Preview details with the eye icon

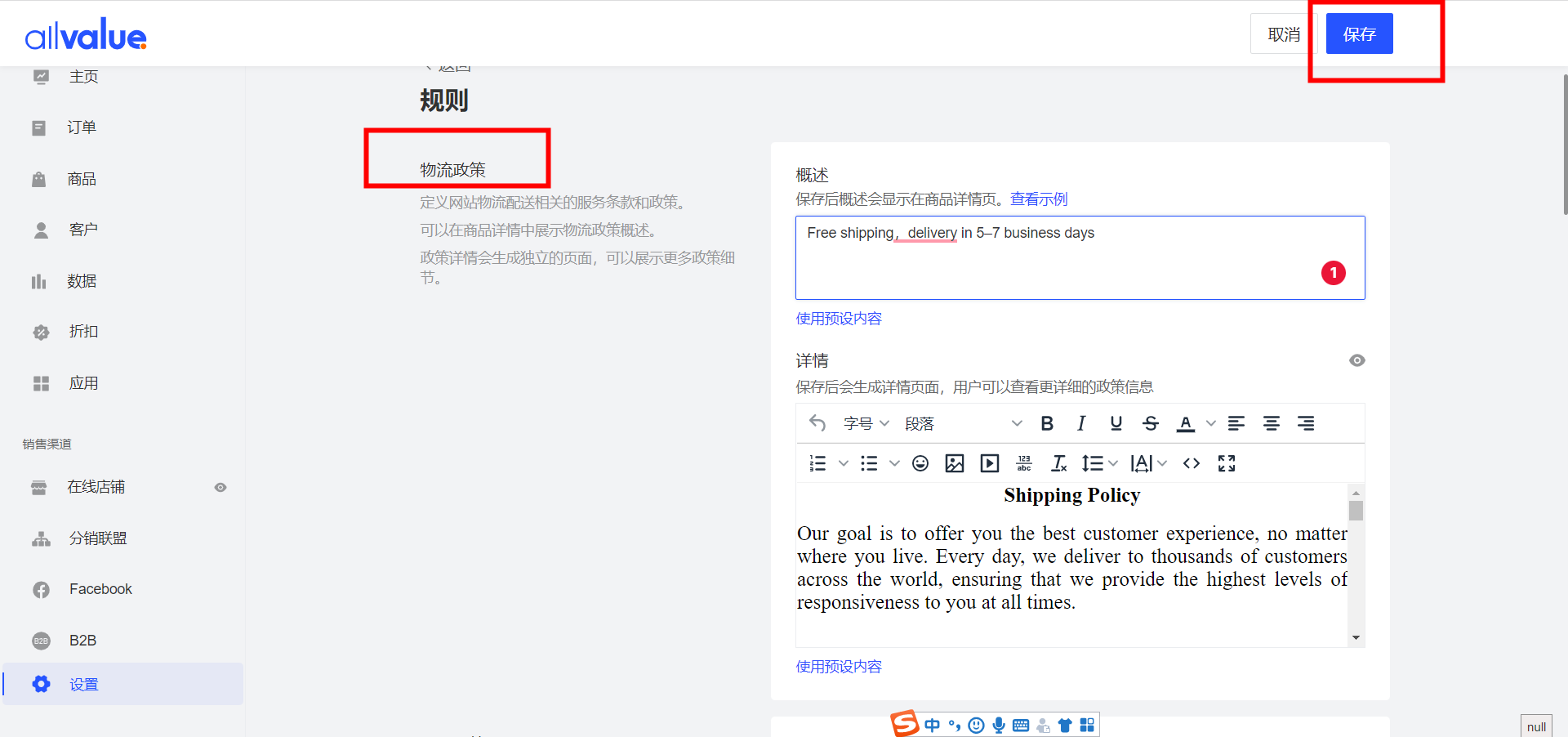(1356, 360)
